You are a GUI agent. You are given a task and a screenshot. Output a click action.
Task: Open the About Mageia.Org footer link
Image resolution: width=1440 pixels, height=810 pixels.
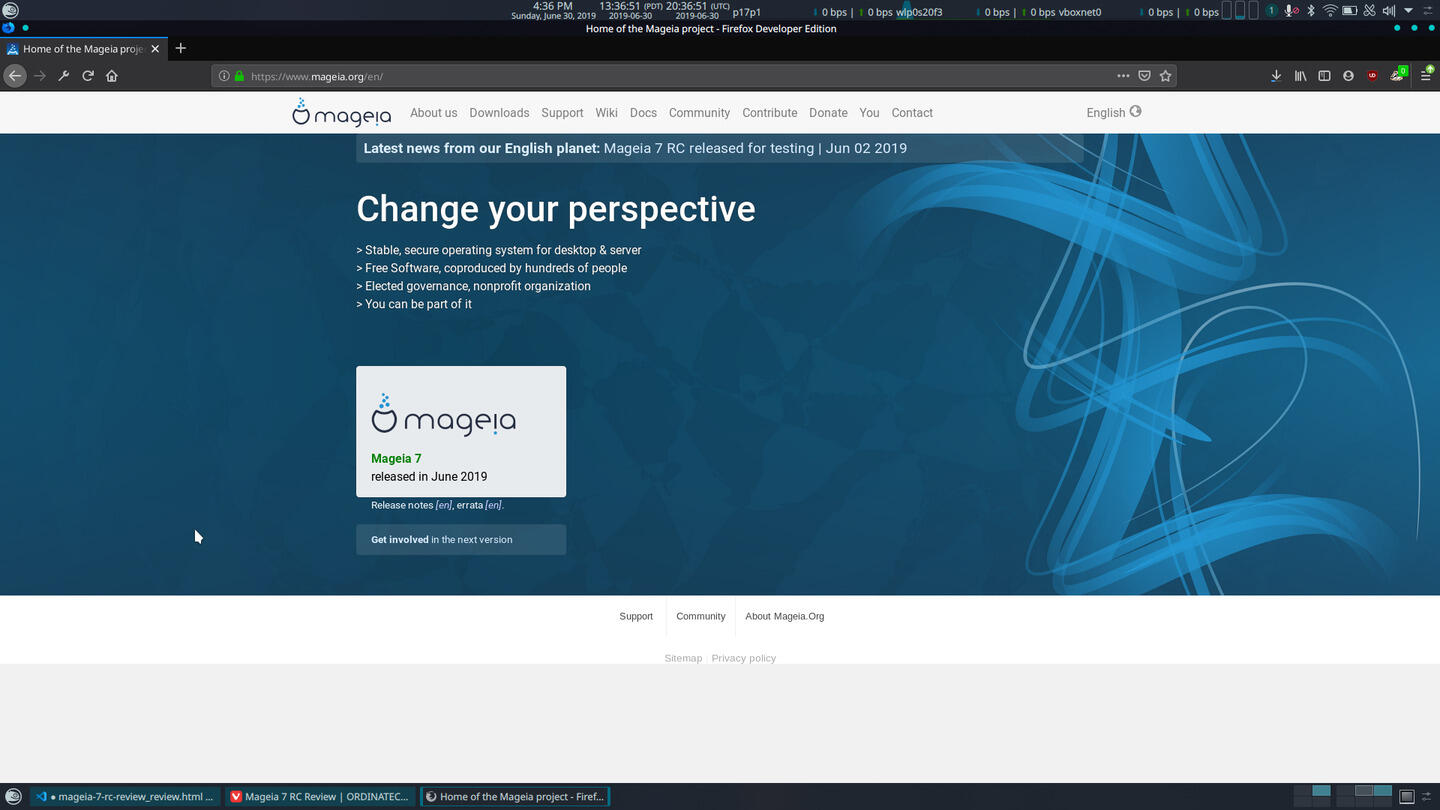click(x=785, y=616)
